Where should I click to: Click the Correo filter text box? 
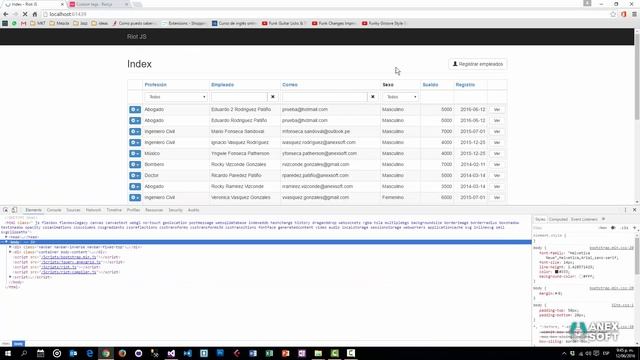tap(325, 97)
